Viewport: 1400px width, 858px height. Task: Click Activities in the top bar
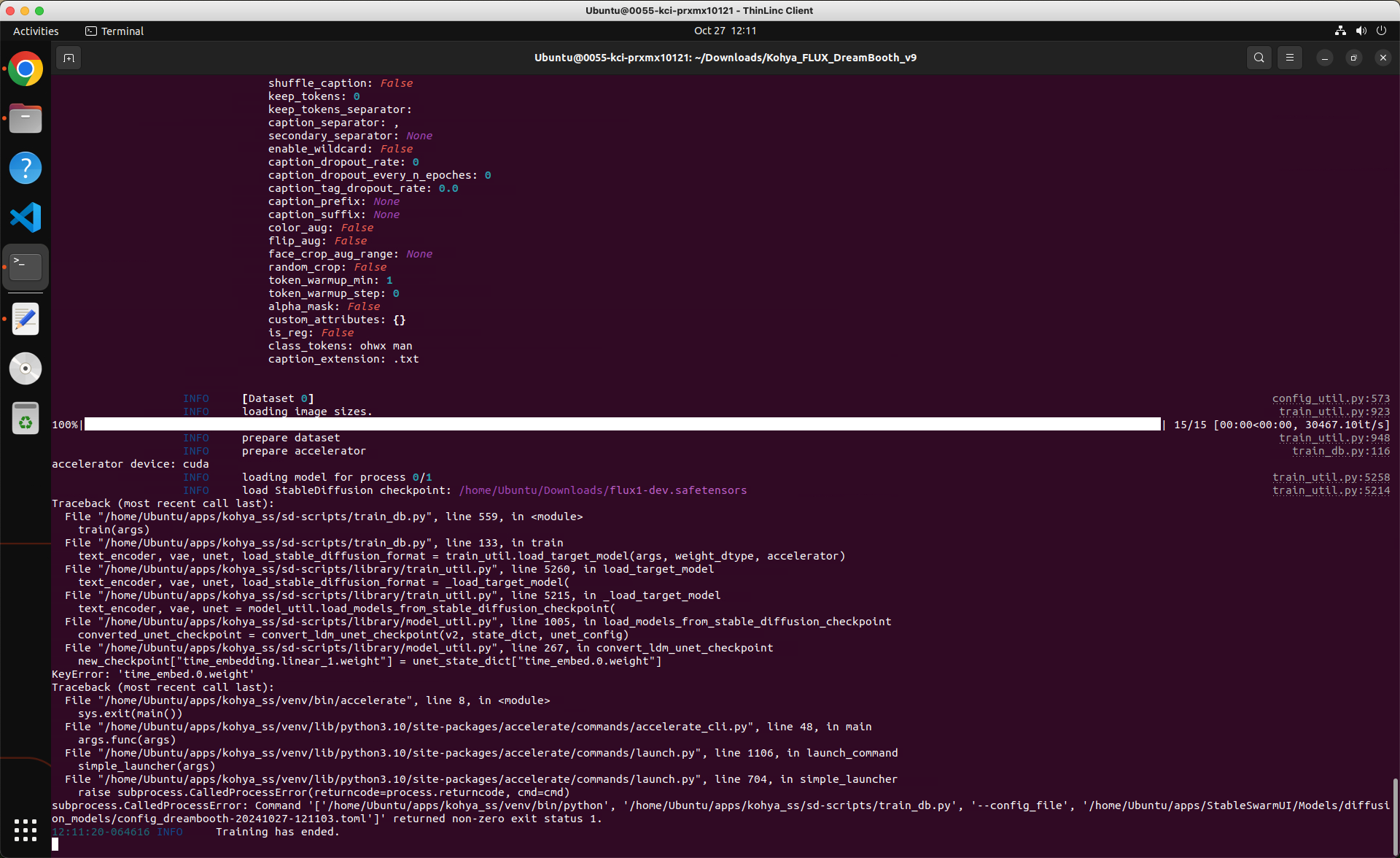tap(36, 31)
